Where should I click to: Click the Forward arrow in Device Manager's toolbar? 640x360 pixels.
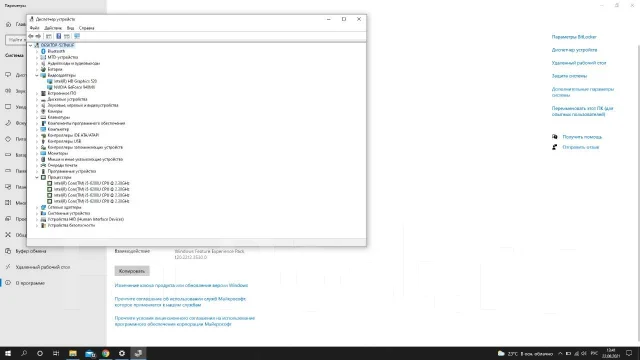pos(38,36)
